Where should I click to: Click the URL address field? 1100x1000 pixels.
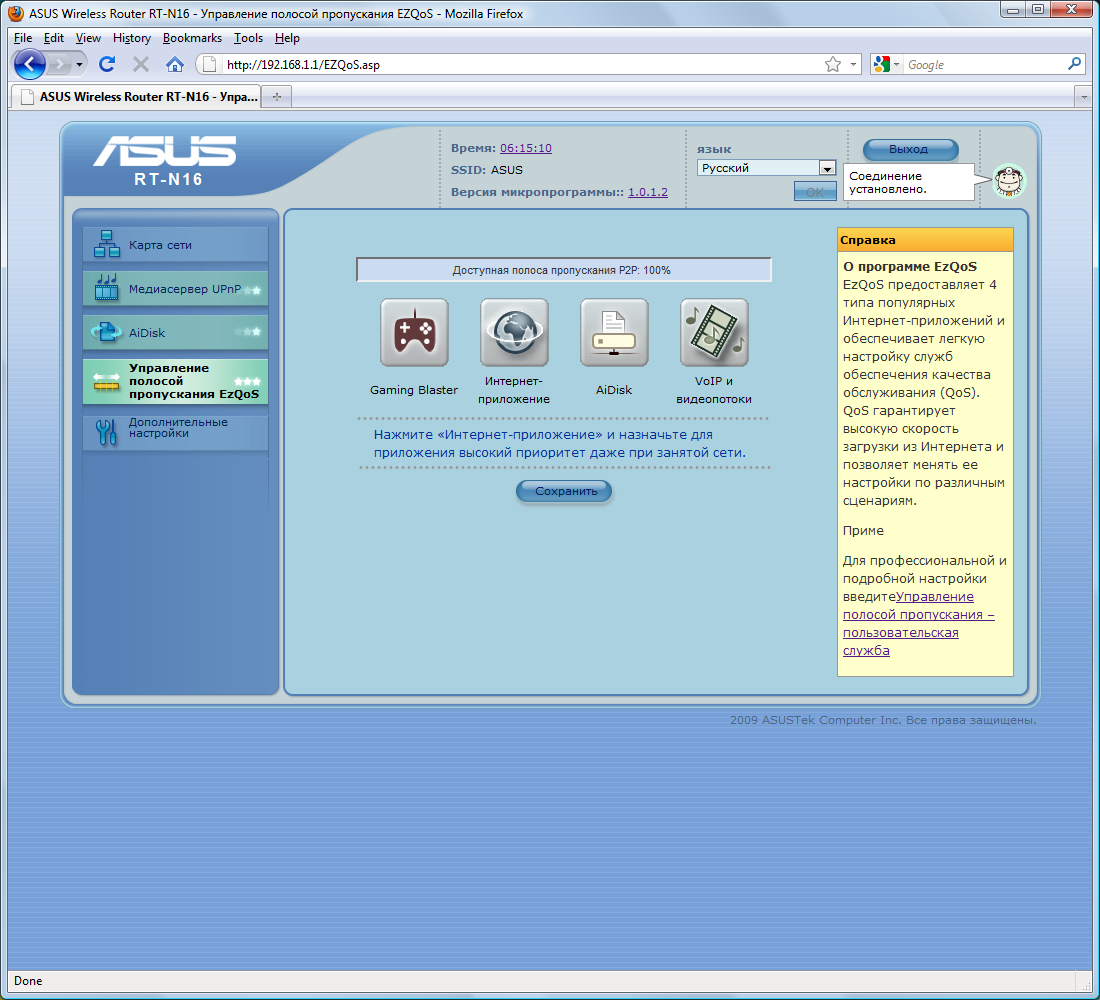coord(521,65)
